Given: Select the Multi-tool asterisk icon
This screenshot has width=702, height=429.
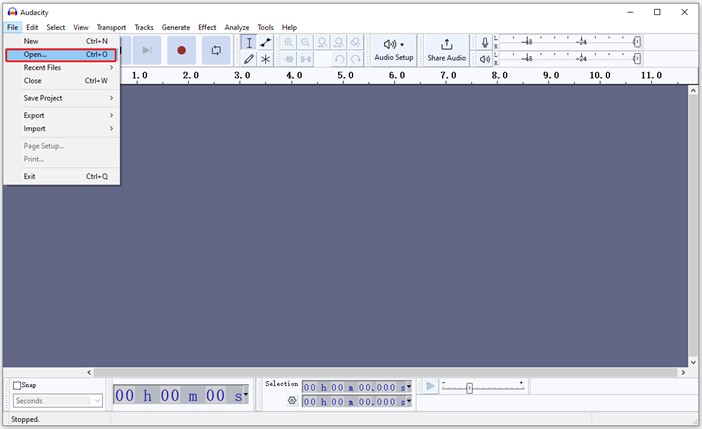Looking at the screenshot, I should coord(265,59).
